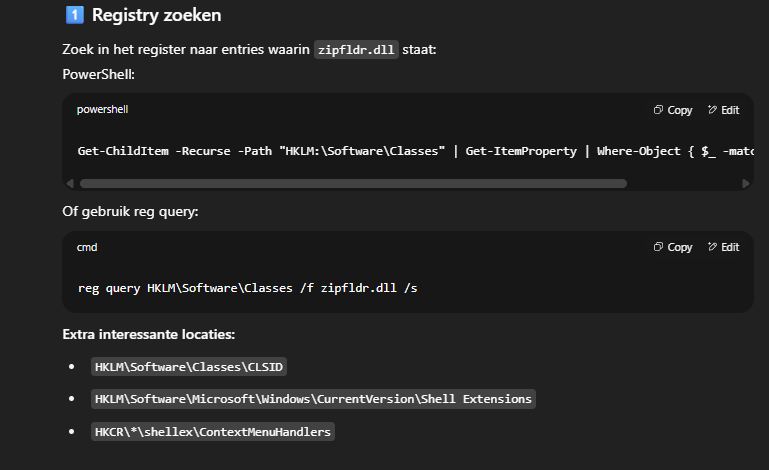Click the left scroll arrow of powershell block

[70, 183]
